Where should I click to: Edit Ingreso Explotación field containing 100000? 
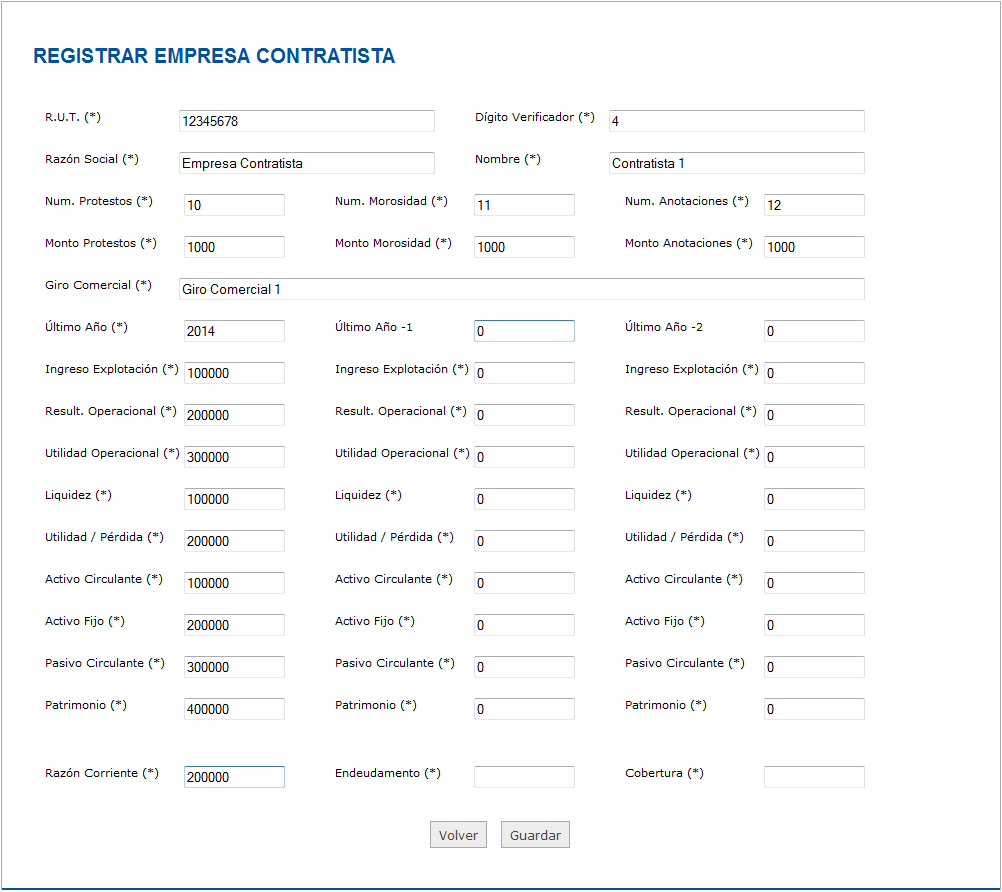(234, 373)
